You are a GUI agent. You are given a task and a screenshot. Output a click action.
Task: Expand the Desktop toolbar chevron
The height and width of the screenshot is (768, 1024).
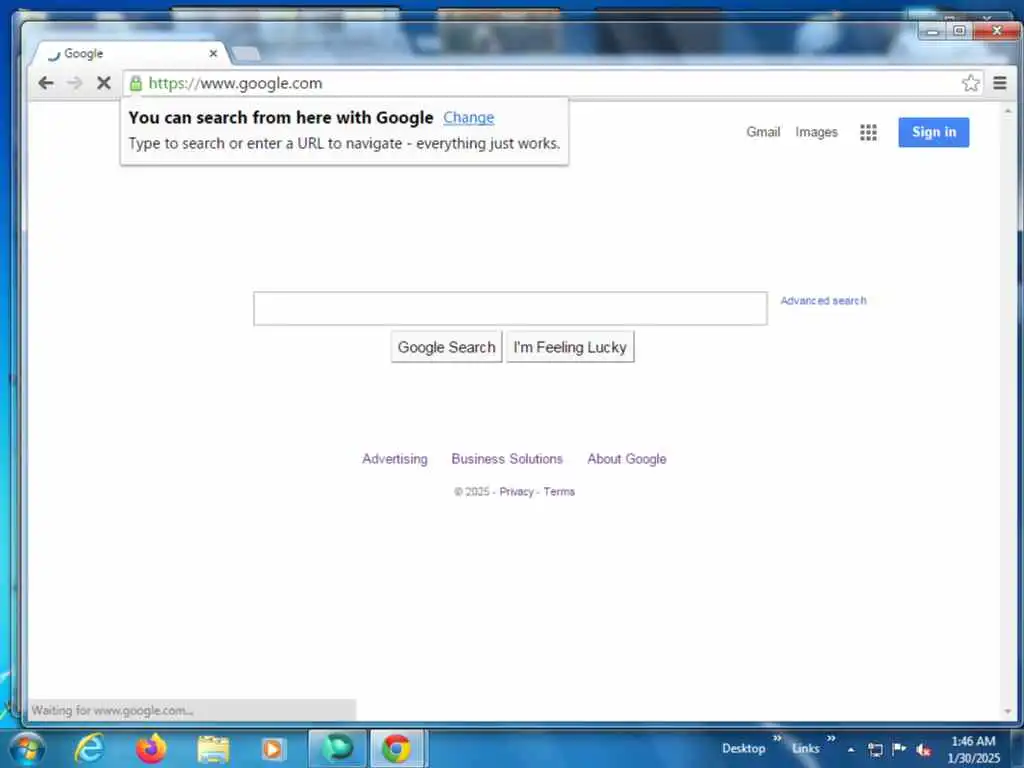tap(777, 738)
